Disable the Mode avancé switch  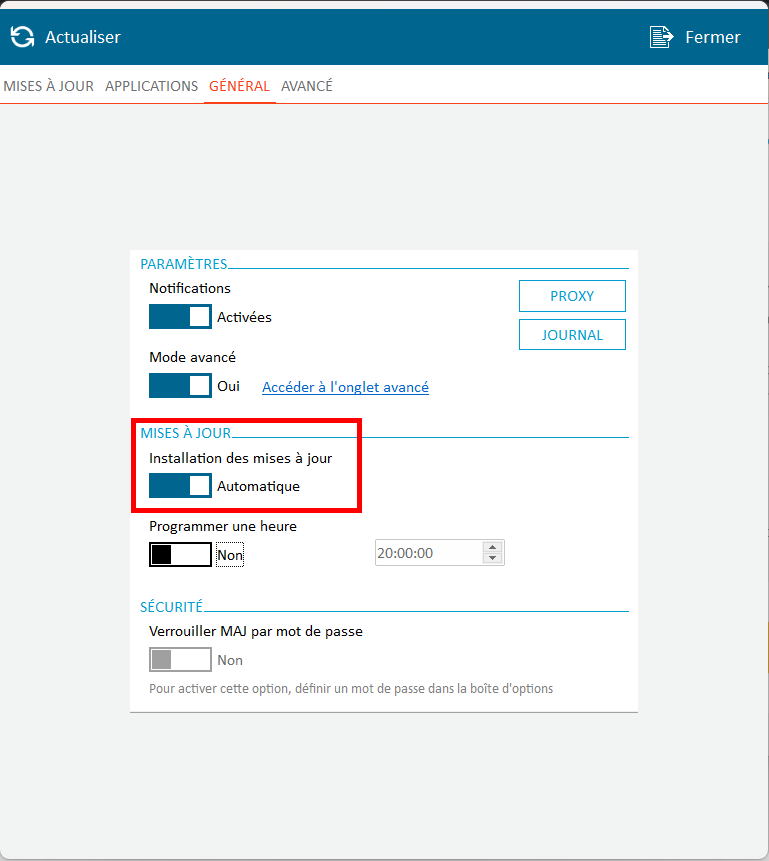[180, 385]
